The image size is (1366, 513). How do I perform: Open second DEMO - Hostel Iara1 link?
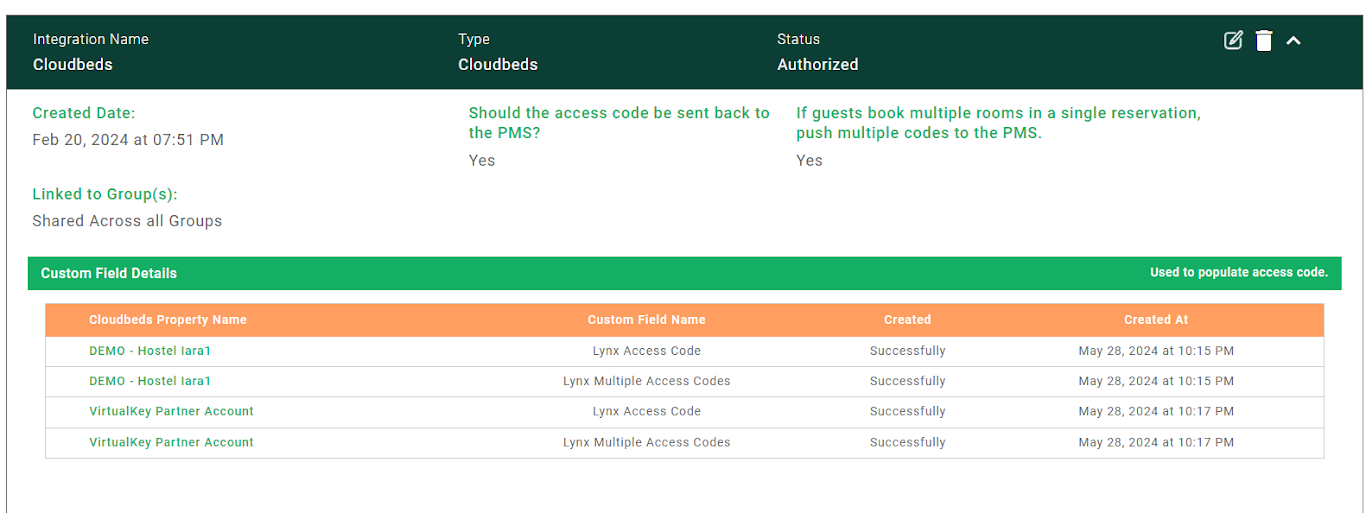pyautogui.click(x=150, y=381)
